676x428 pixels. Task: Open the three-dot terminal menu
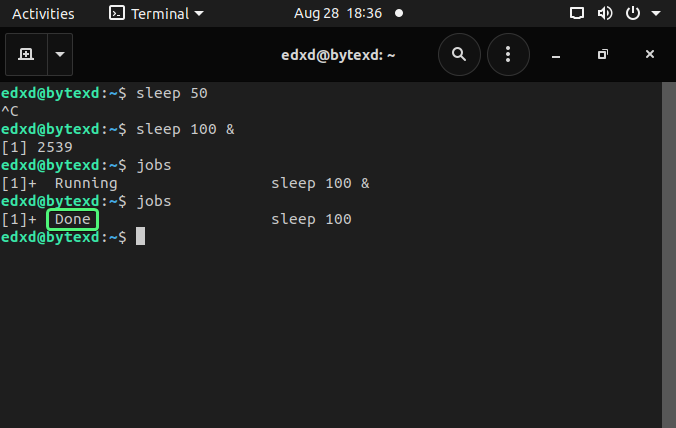pos(508,54)
